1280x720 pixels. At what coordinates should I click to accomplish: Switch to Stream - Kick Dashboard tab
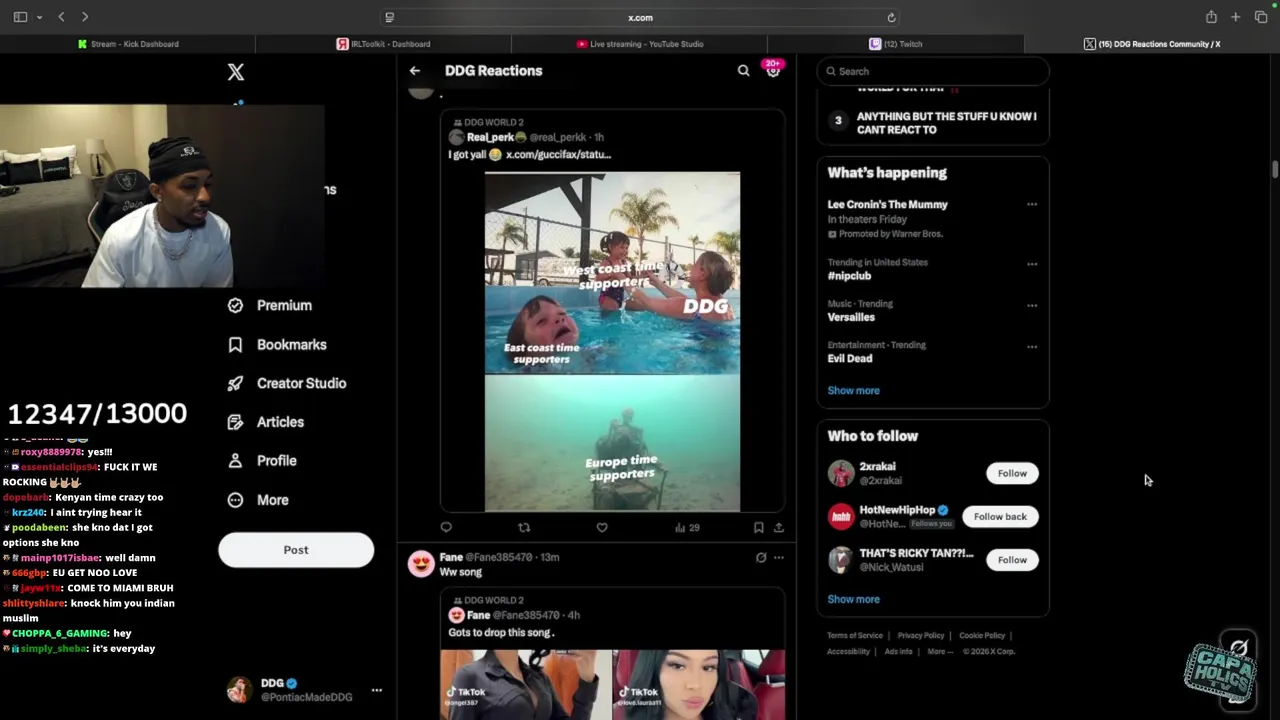(x=128, y=44)
